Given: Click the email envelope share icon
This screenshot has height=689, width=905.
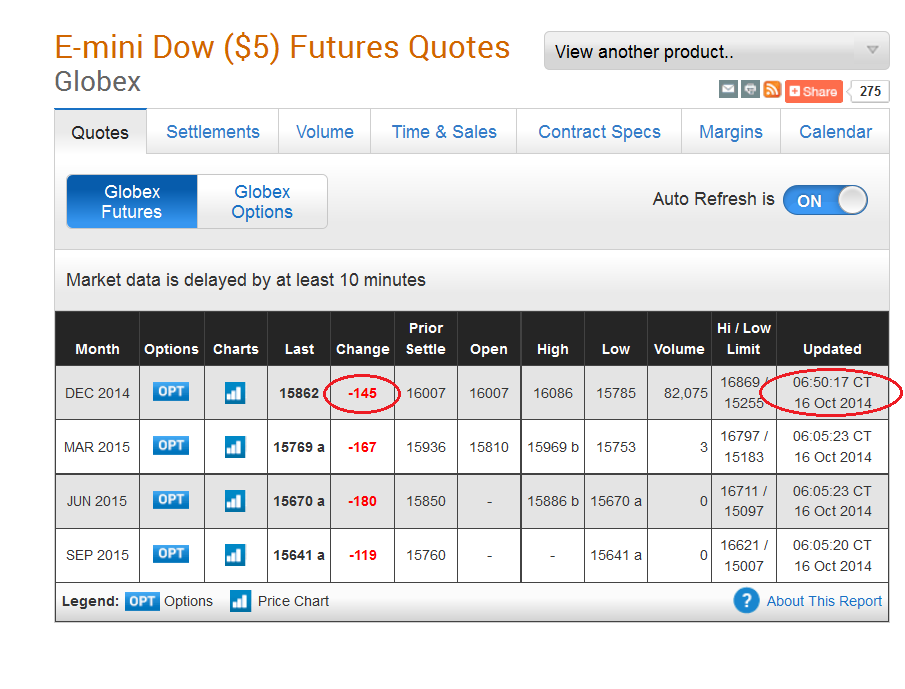Looking at the screenshot, I should point(728,89).
